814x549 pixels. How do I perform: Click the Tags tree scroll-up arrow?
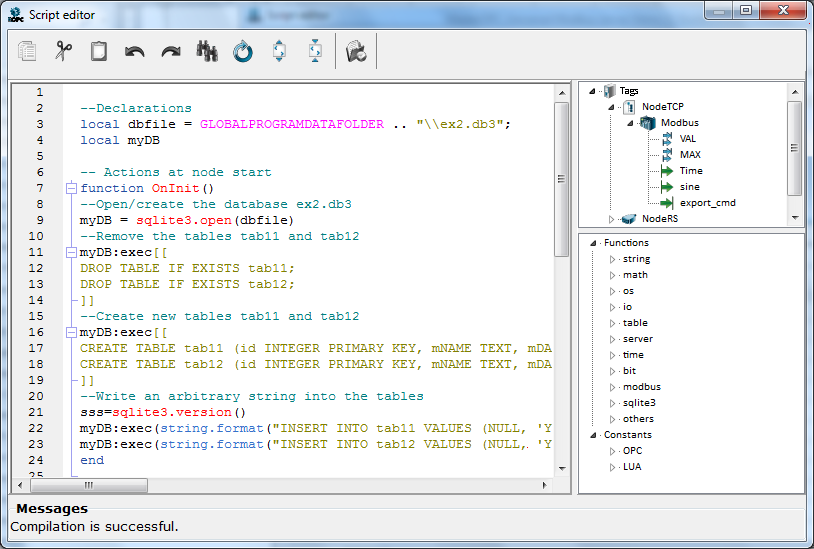pos(795,92)
